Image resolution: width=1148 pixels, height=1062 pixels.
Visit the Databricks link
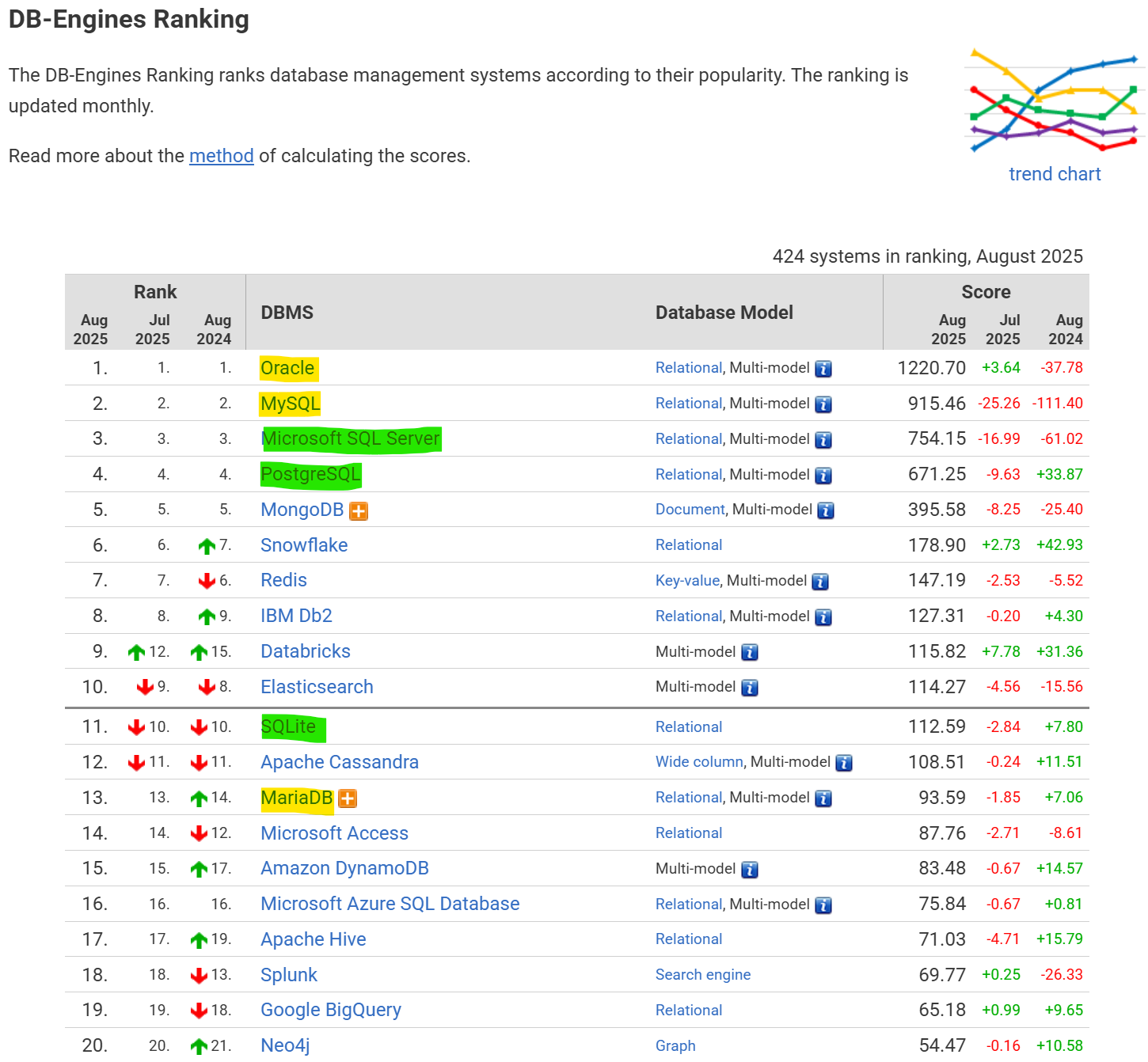tap(306, 651)
